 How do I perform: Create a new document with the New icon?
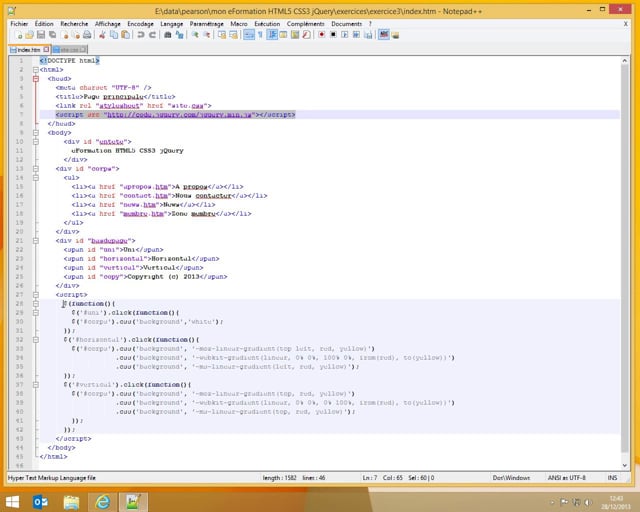coord(19,35)
